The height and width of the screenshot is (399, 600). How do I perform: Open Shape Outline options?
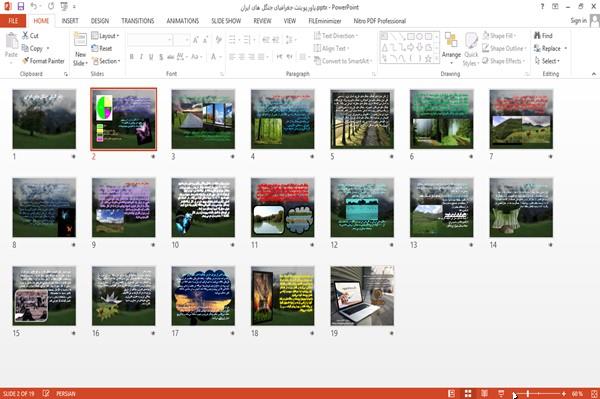pos(504,48)
